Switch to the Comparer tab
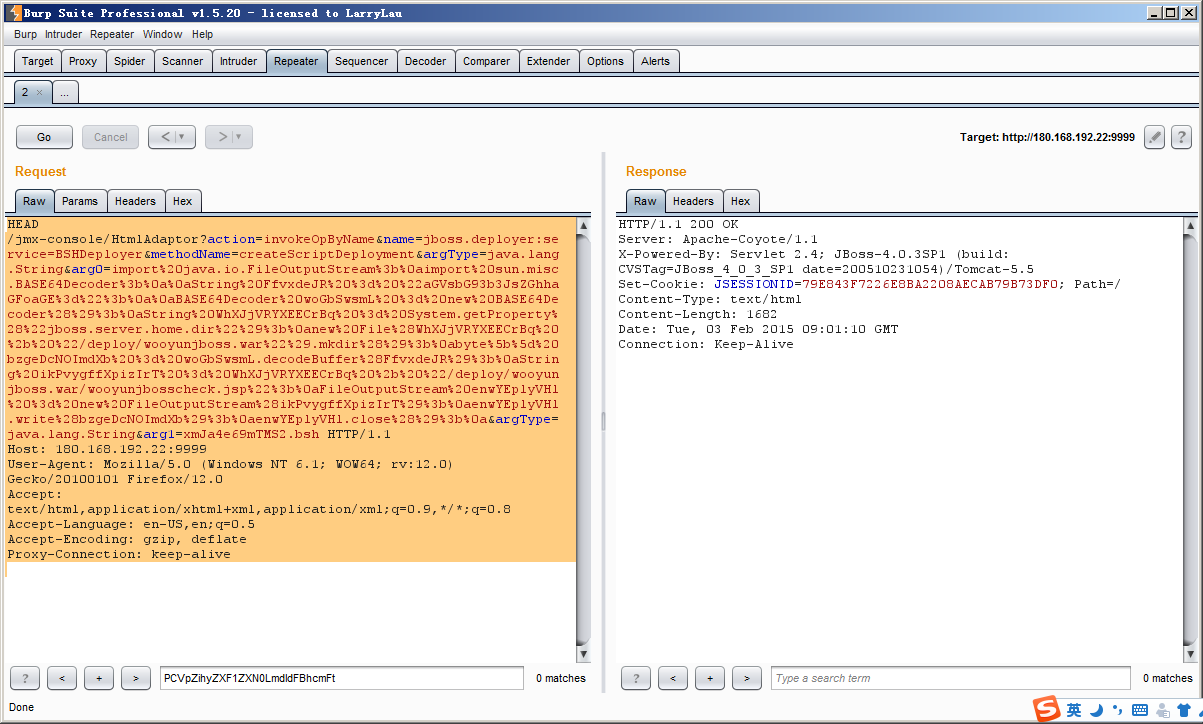The width and height of the screenshot is (1203, 724). [x=487, y=61]
